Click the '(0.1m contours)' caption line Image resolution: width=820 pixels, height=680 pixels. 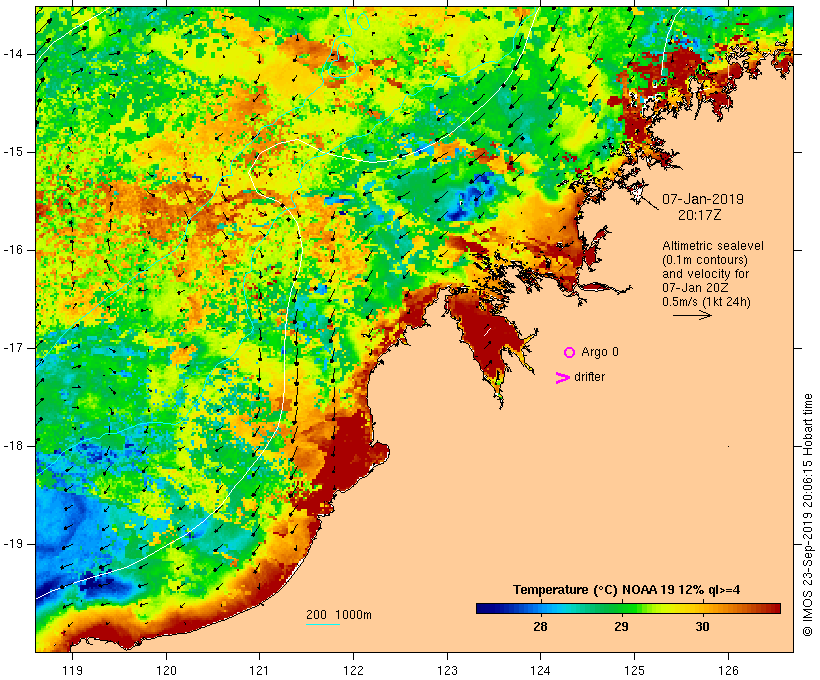pos(705,260)
